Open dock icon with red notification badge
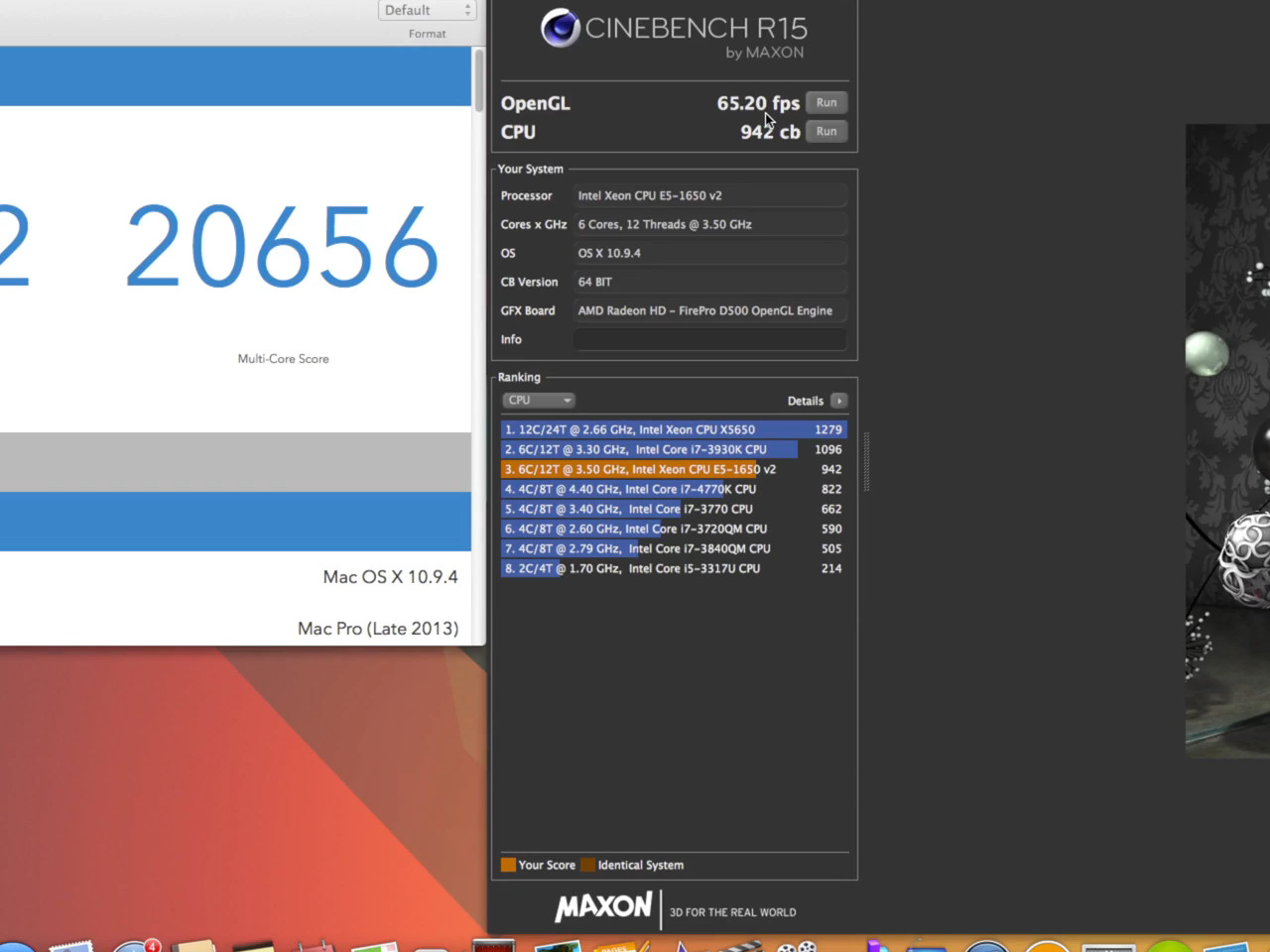 pyautogui.click(x=136, y=944)
